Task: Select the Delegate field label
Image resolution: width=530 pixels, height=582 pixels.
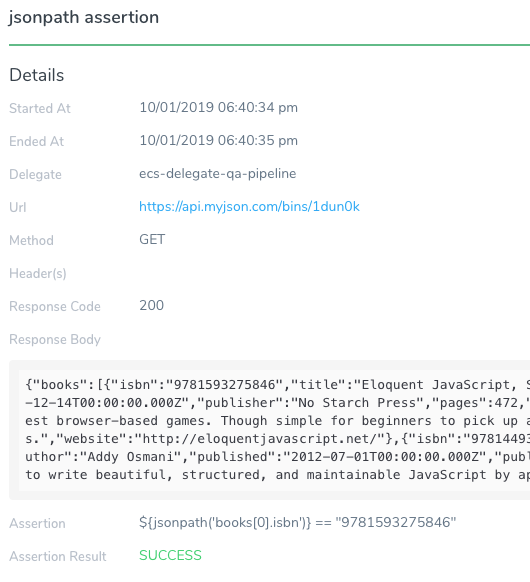Action: [35, 174]
